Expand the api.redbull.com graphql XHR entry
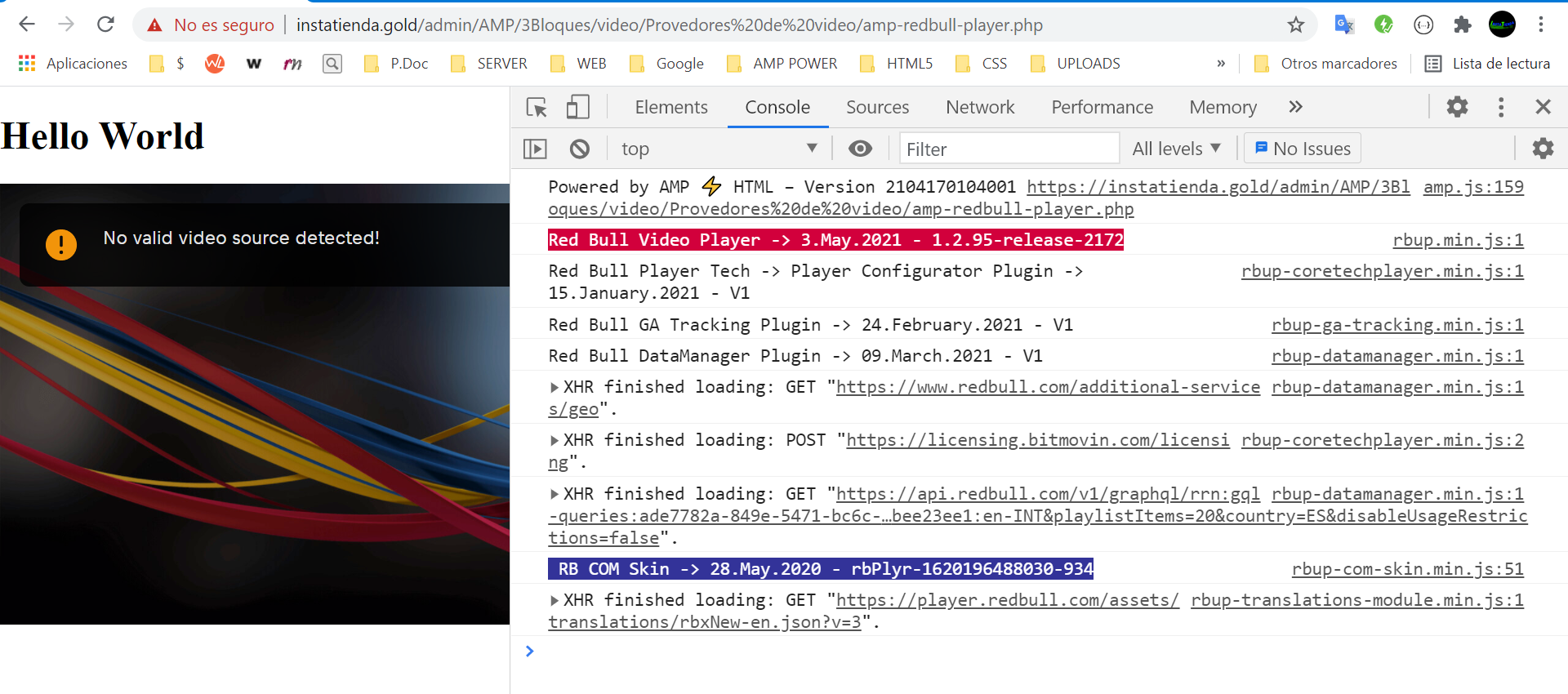This screenshot has height=694, width=1568. (x=555, y=494)
